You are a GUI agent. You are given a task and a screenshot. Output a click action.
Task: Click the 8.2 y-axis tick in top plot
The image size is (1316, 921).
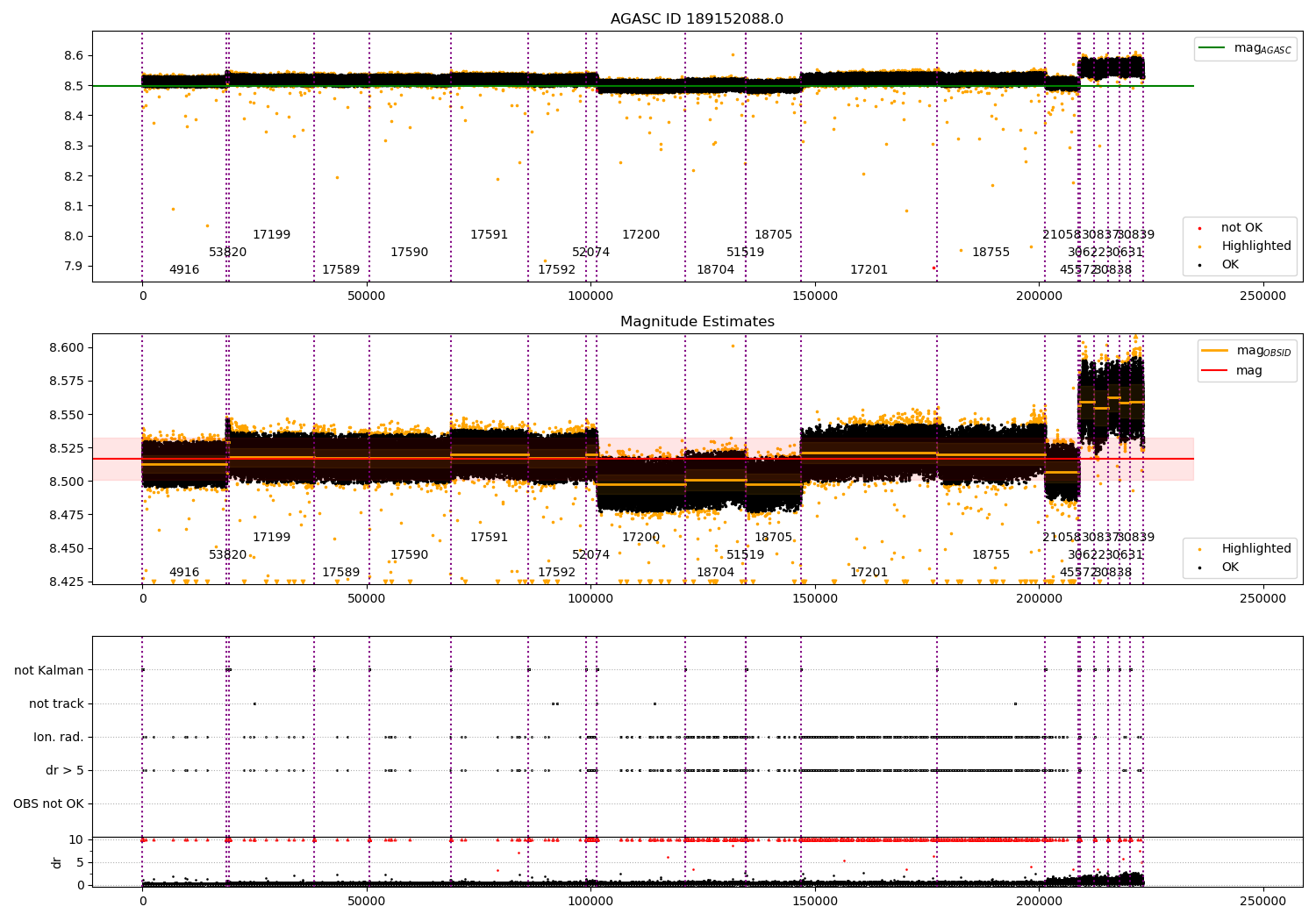(x=75, y=176)
